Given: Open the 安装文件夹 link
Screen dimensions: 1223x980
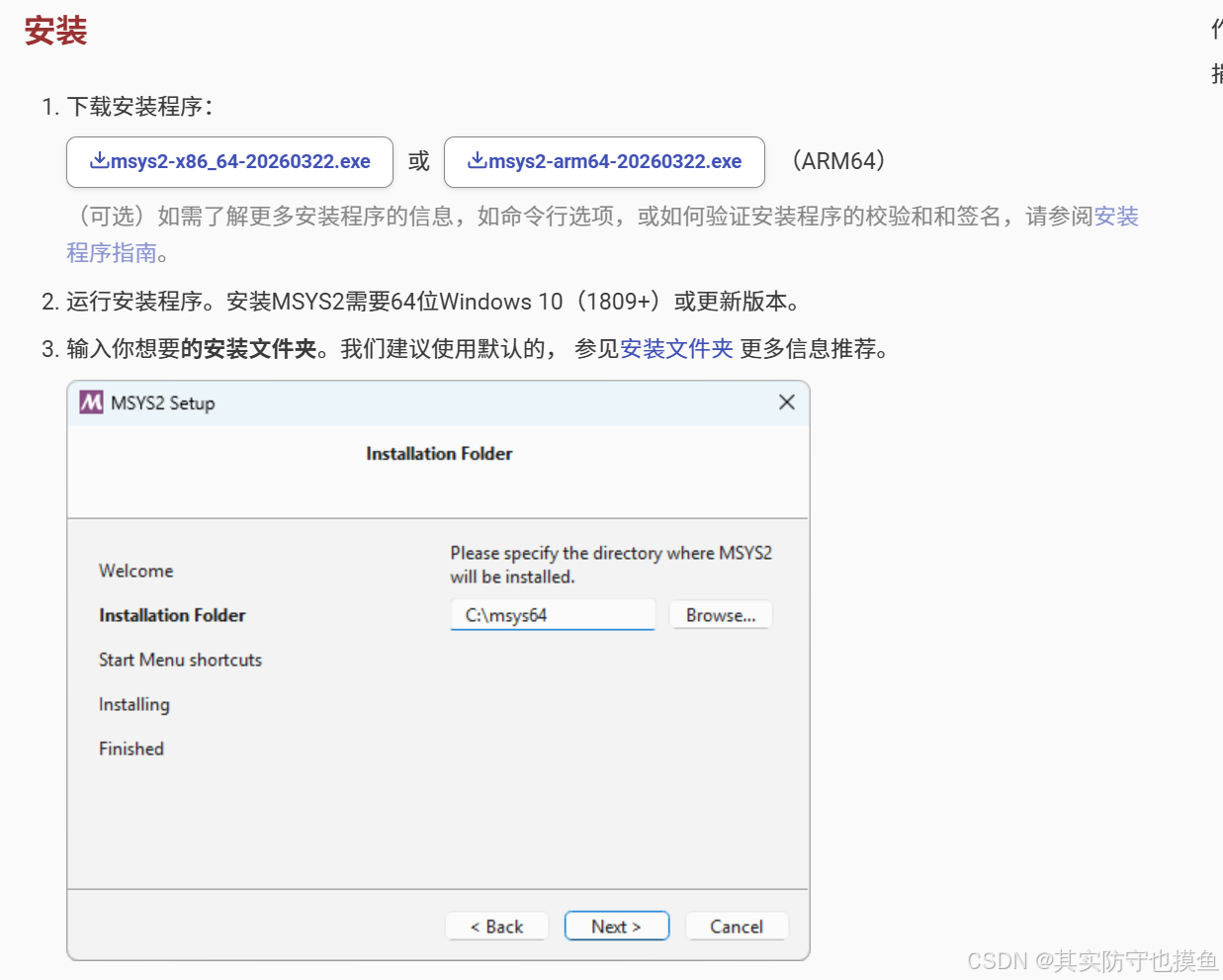Looking at the screenshot, I should pyautogui.click(x=676, y=349).
